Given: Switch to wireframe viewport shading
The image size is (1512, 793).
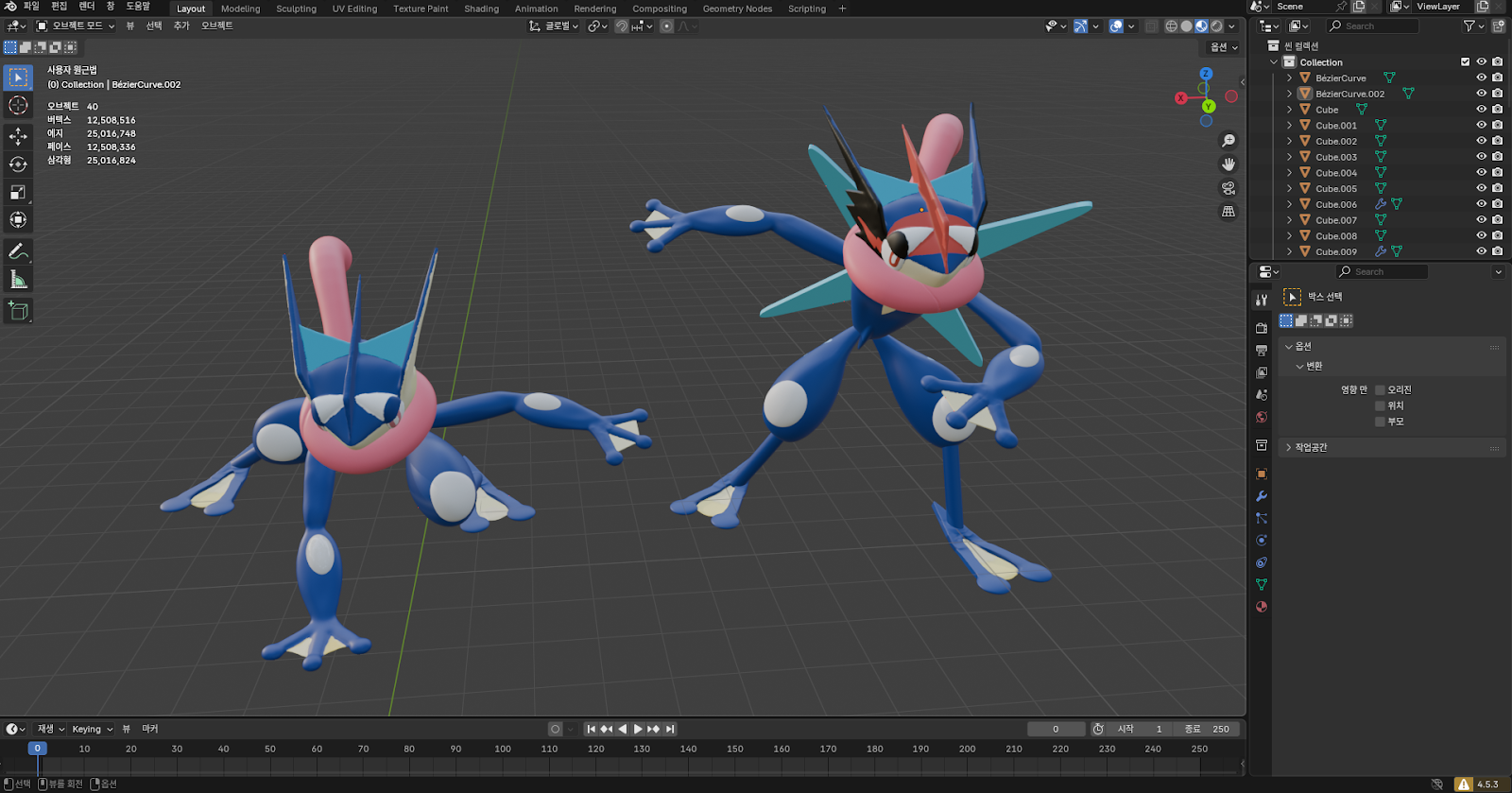Looking at the screenshot, I should 1172,26.
